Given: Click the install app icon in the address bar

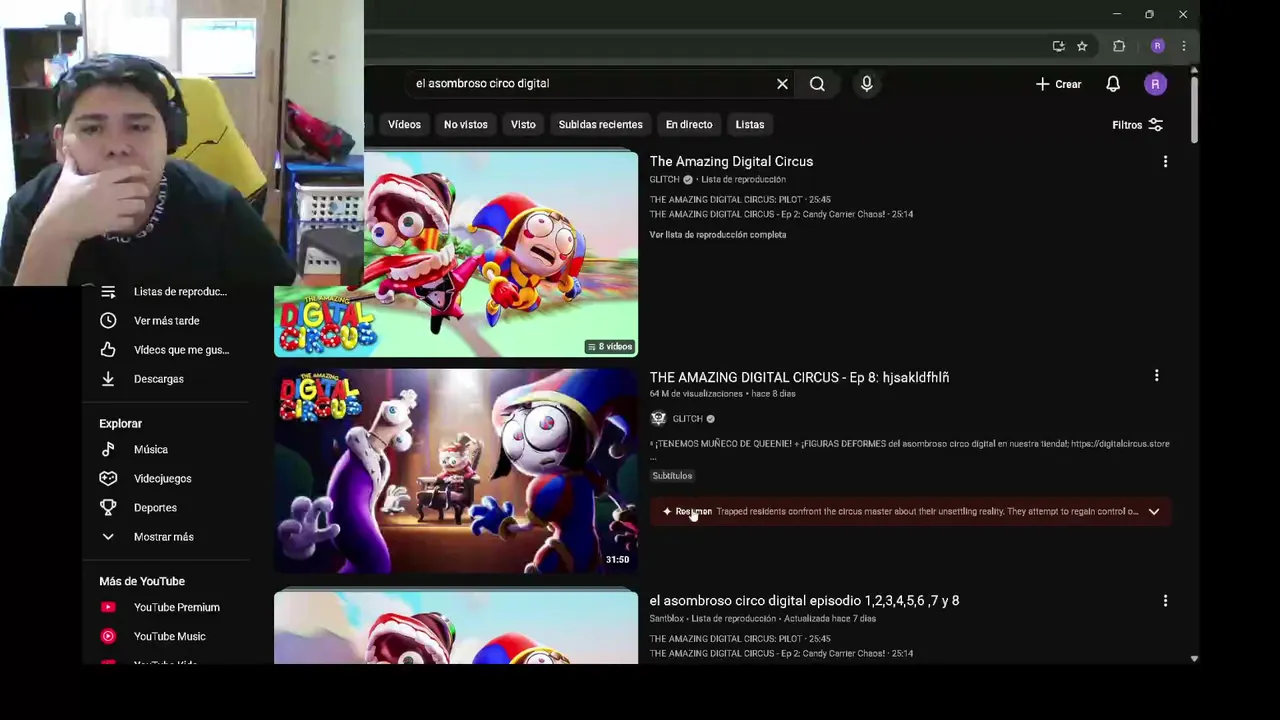Looking at the screenshot, I should pyautogui.click(x=1058, y=46).
